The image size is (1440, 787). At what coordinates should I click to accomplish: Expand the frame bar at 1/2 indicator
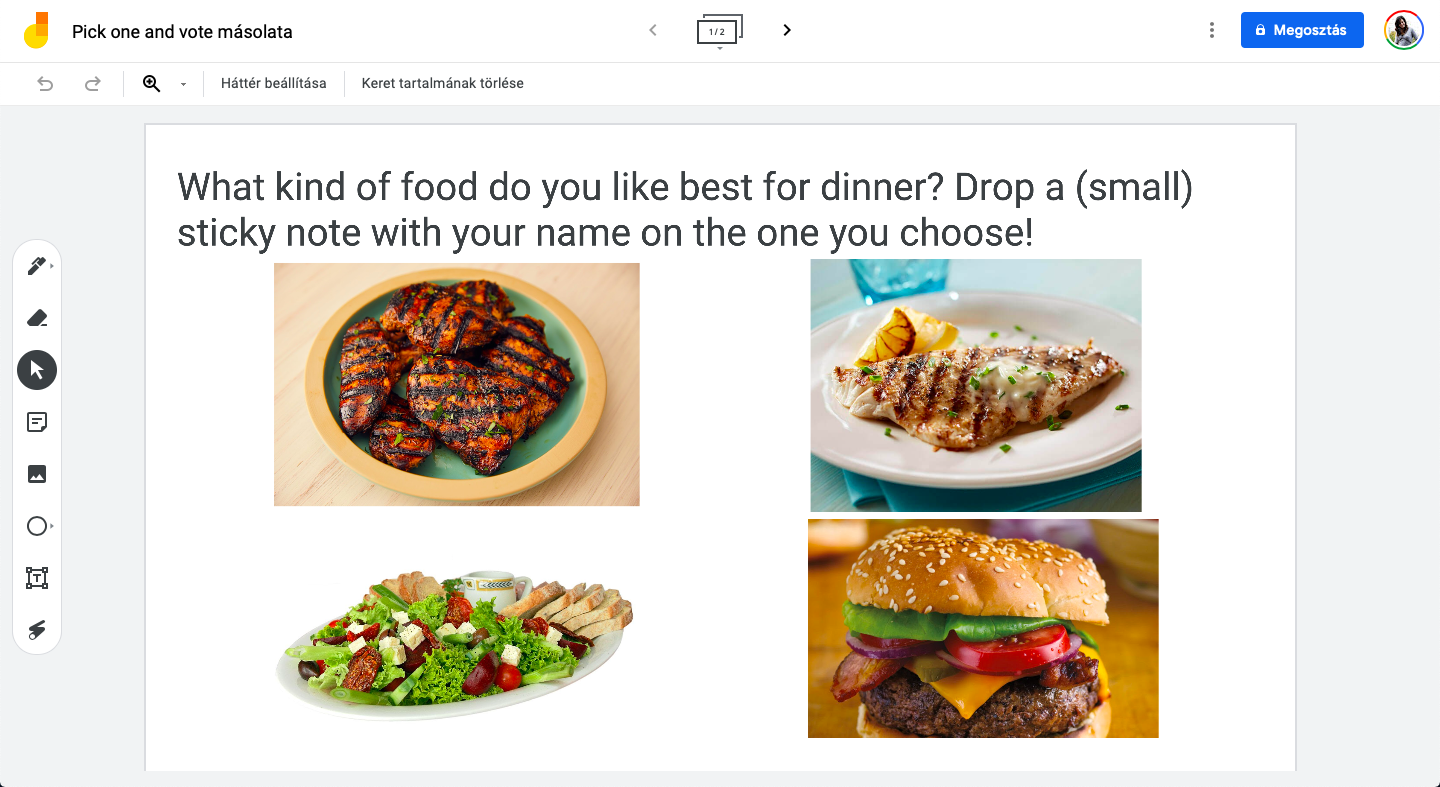[719, 32]
